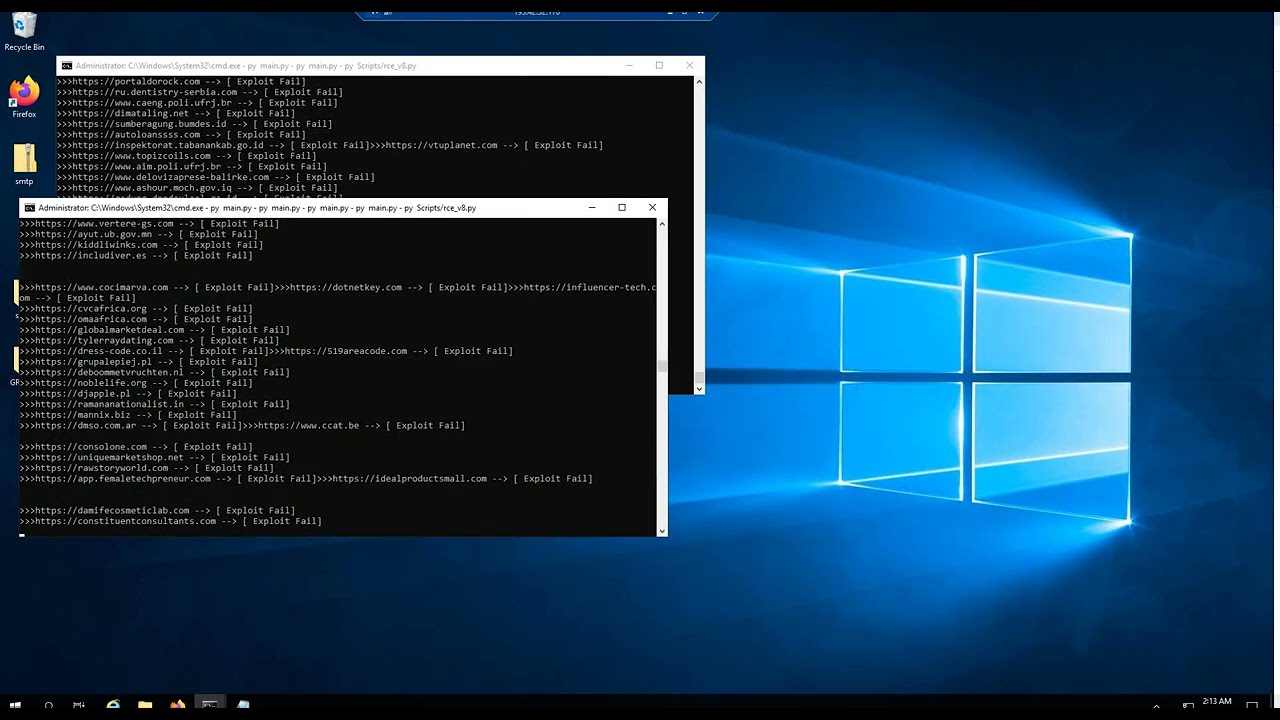This screenshot has height=720, width=1280.
Task: Click the uniquemarketshop.net line
Action: (x=157, y=457)
